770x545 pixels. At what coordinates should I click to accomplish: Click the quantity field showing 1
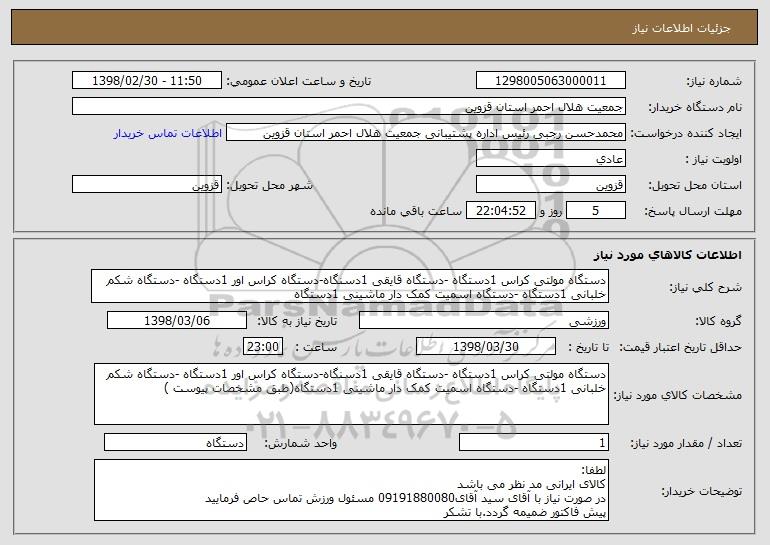coord(534,443)
